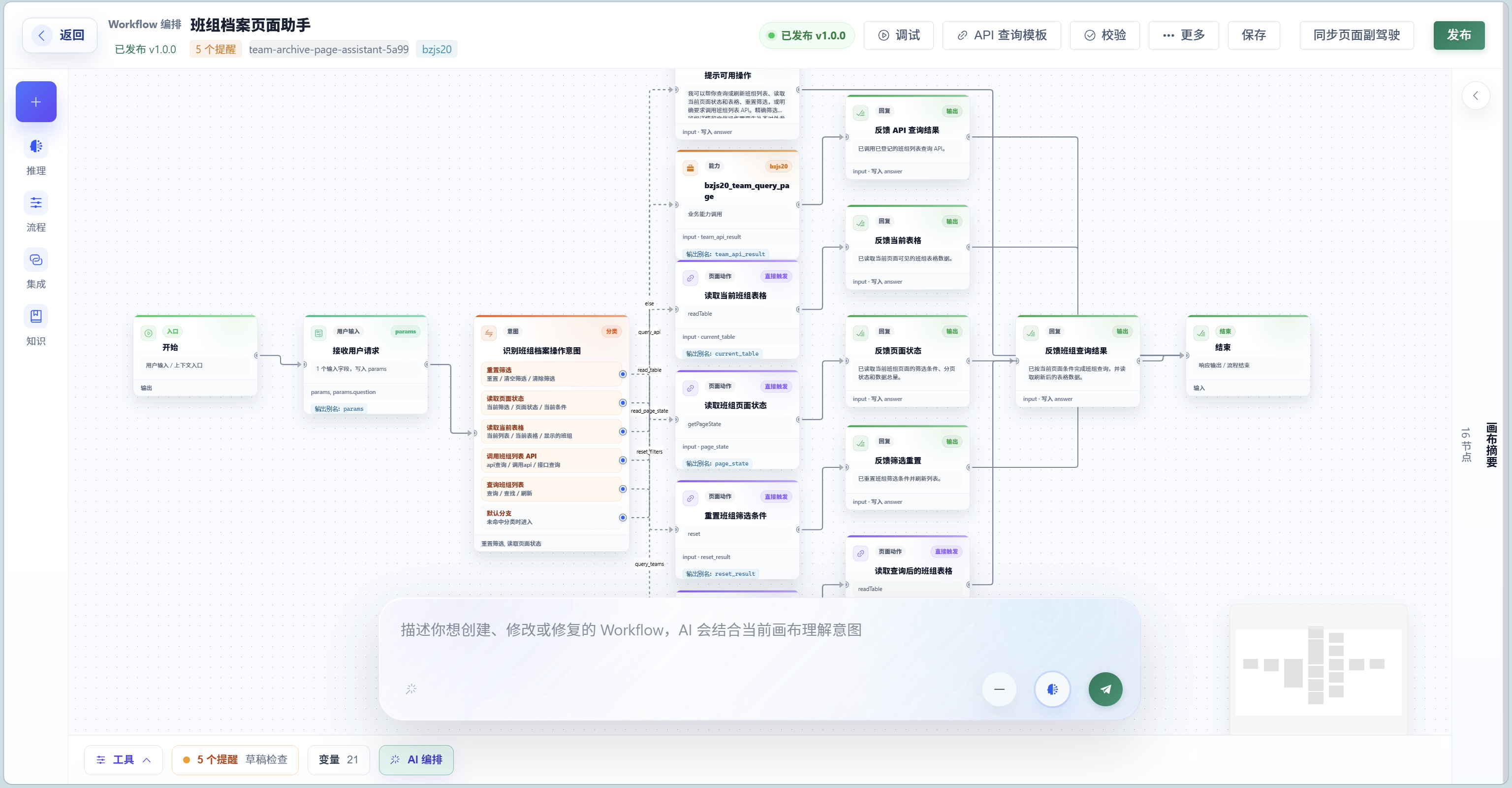The image size is (1512, 788).
Task: Click the 校验 validate button
Action: click(x=1104, y=35)
